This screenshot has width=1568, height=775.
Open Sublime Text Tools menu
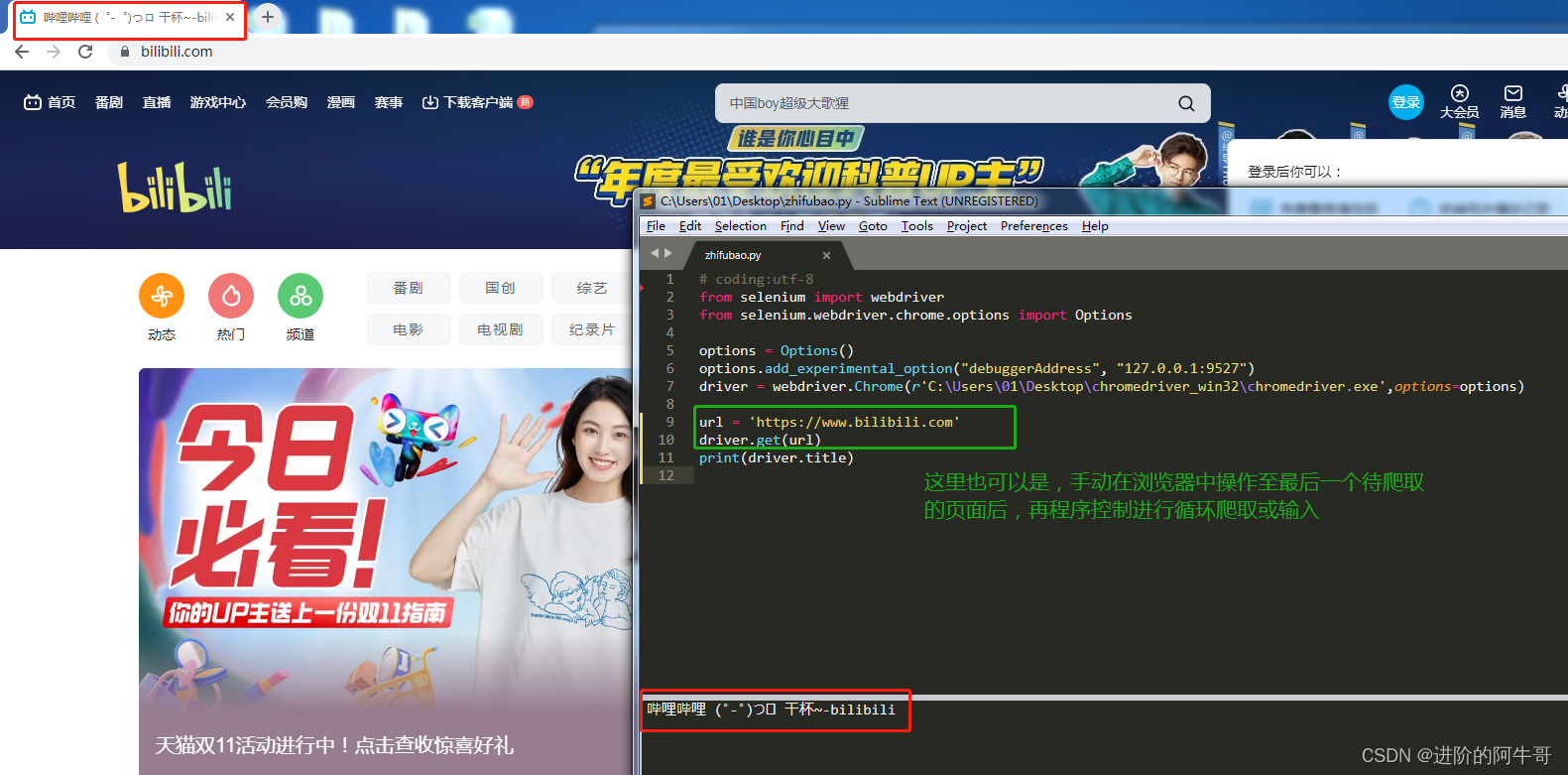[917, 226]
